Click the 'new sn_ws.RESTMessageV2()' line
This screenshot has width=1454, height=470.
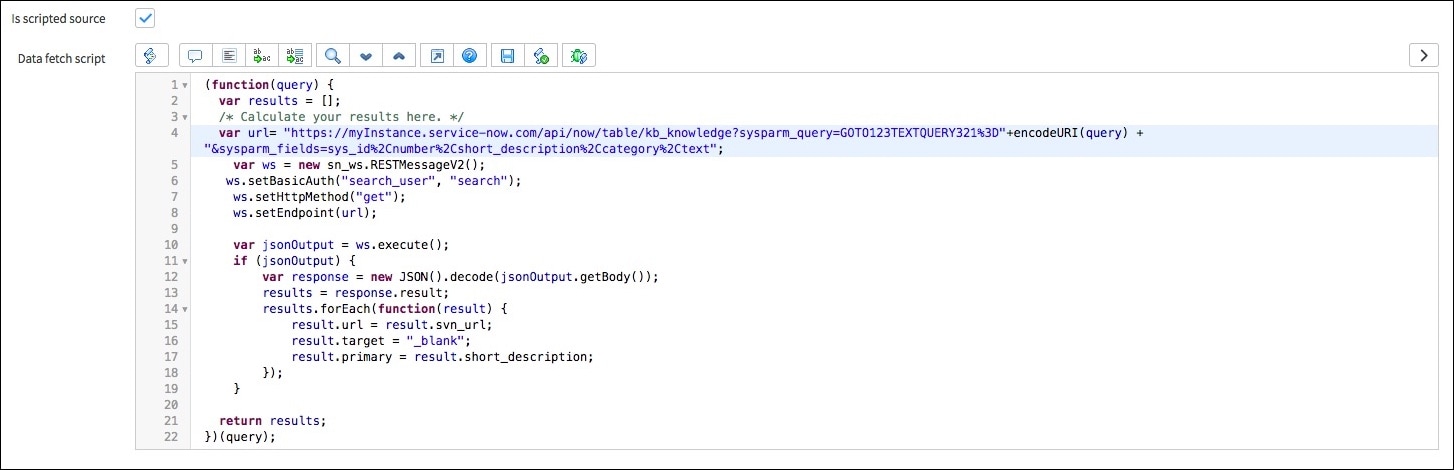(359, 164)
